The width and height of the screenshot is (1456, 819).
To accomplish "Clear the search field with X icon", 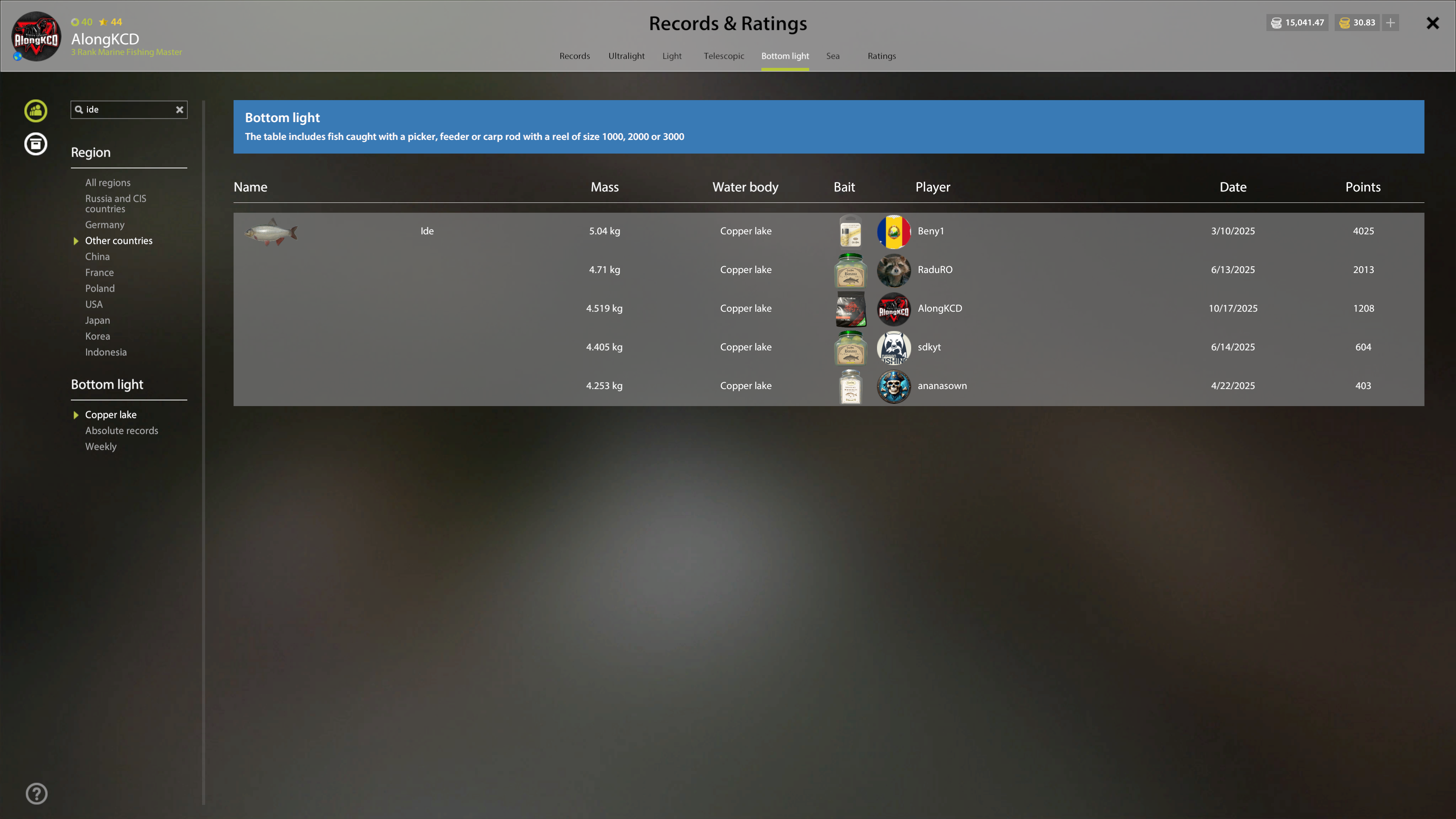I will (x=179, y=110).
